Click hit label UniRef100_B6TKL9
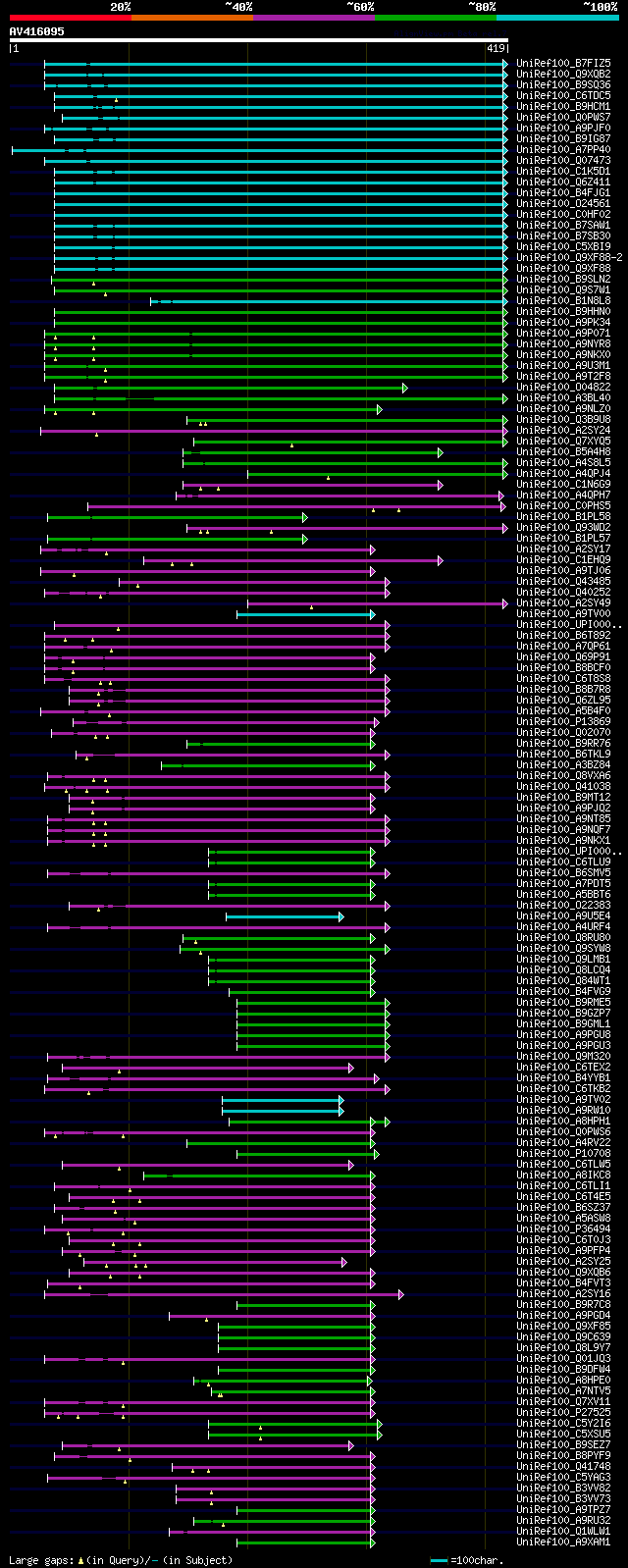 [563, 754]
